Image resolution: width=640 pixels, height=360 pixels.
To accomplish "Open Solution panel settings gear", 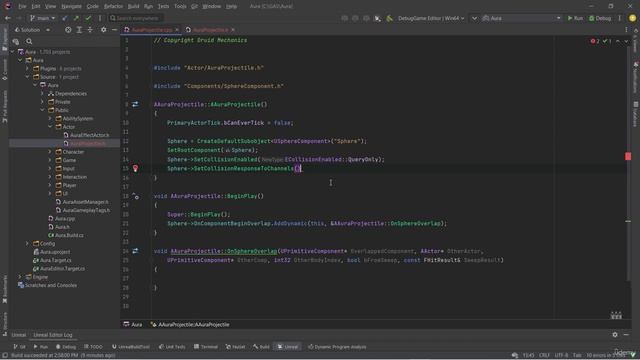I will click(x=103, y=30).
